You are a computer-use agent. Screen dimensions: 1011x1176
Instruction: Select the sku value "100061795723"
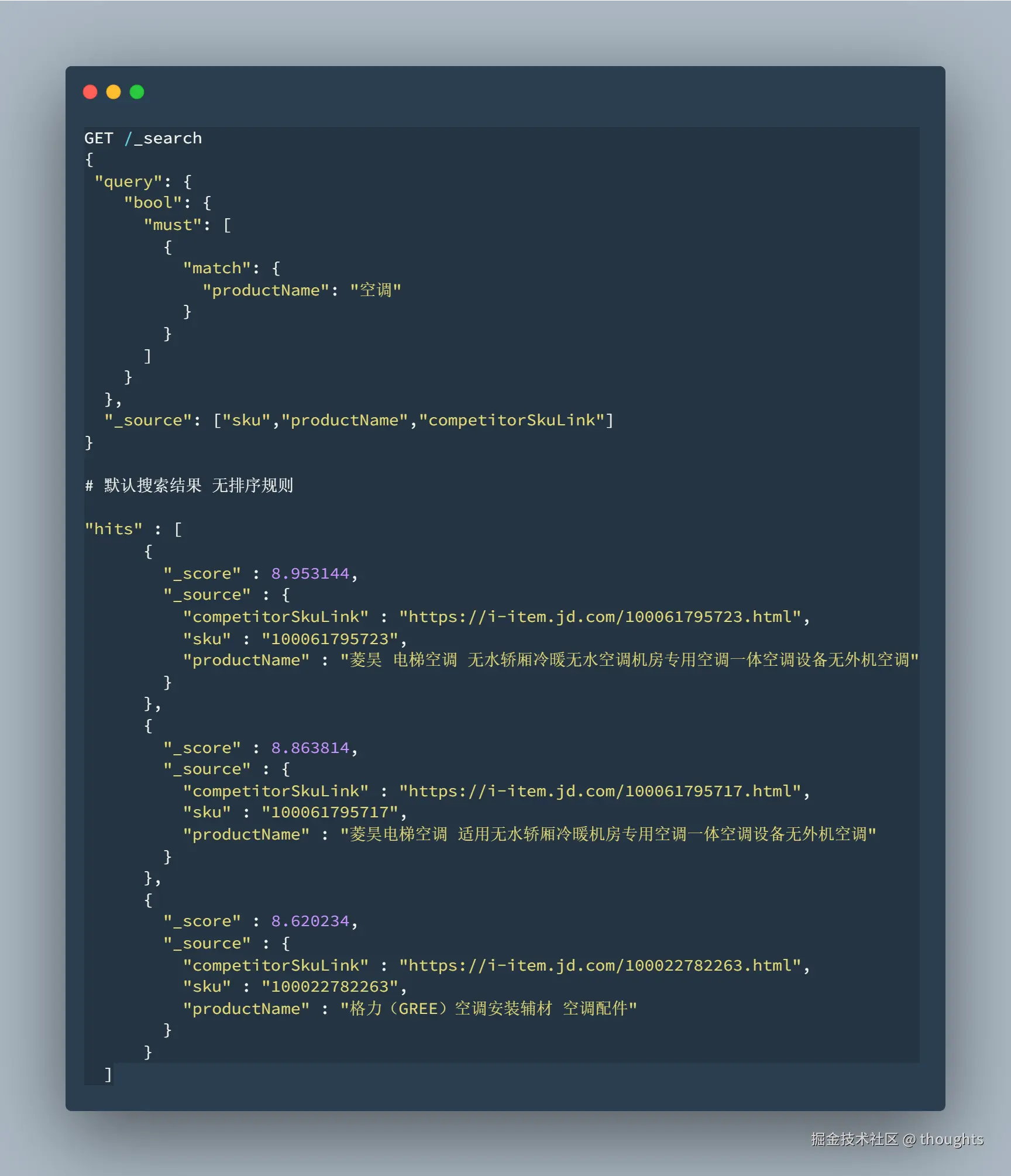[x=330, y=639]
